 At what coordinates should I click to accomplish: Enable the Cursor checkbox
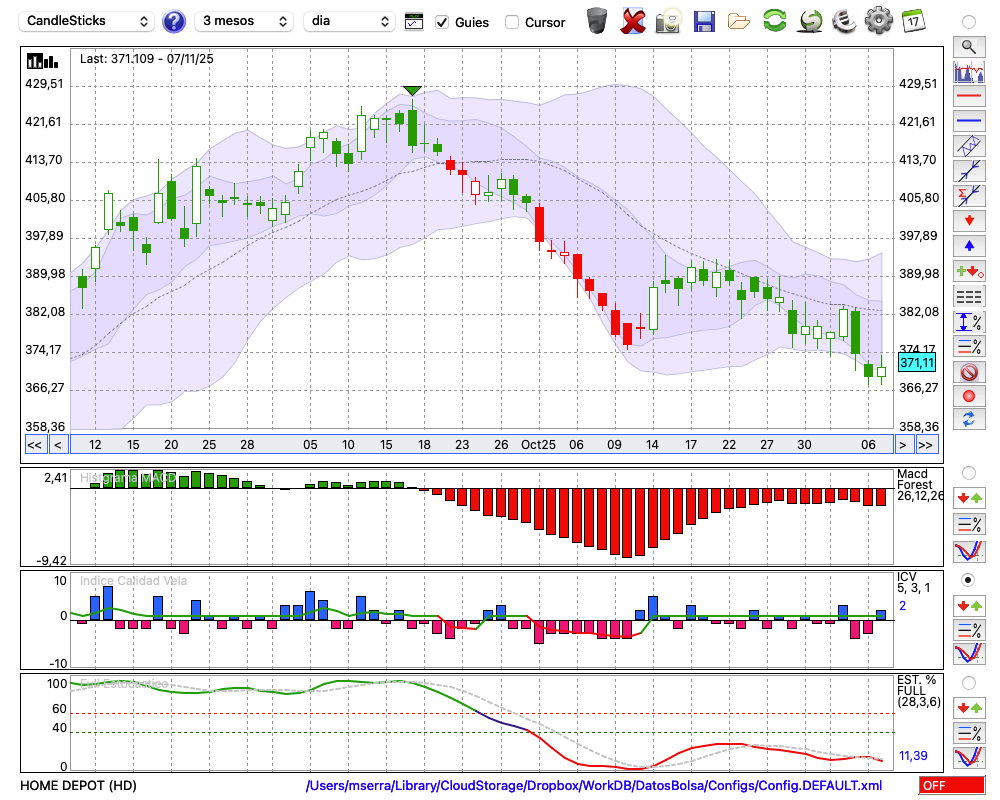pos(512,21)
